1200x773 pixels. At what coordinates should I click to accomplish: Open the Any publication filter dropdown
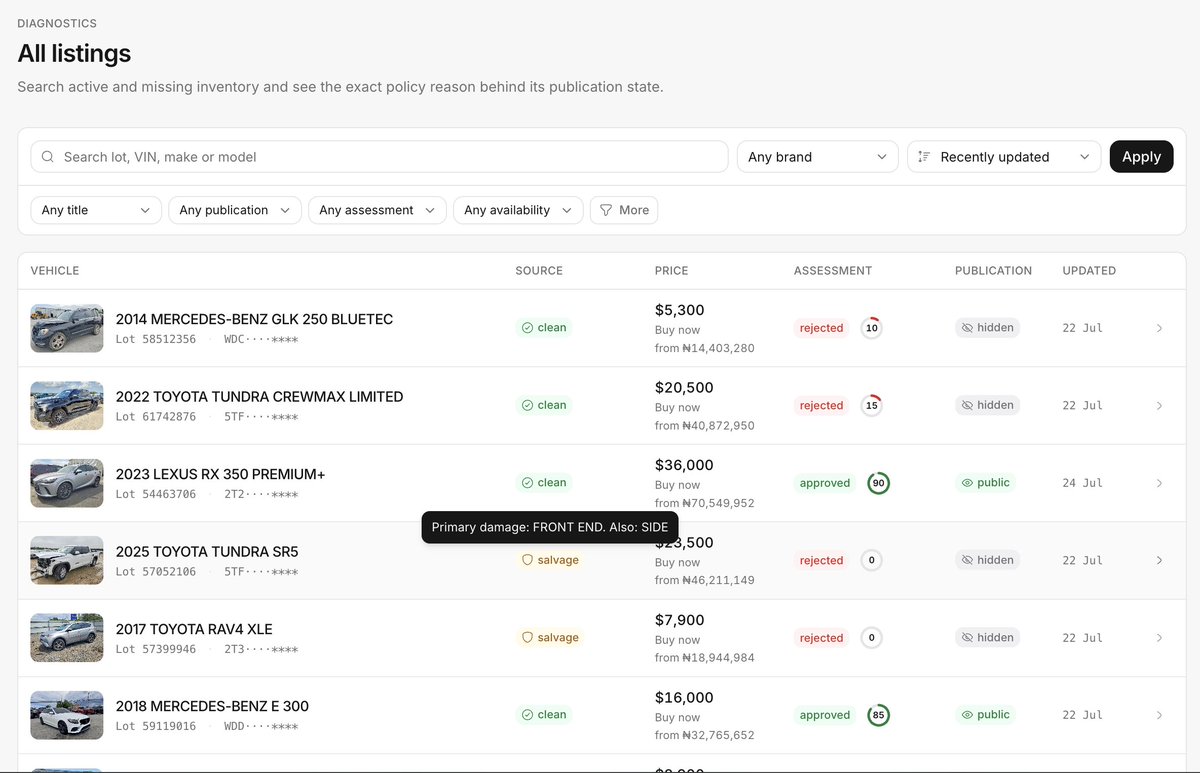coord(234,210)
